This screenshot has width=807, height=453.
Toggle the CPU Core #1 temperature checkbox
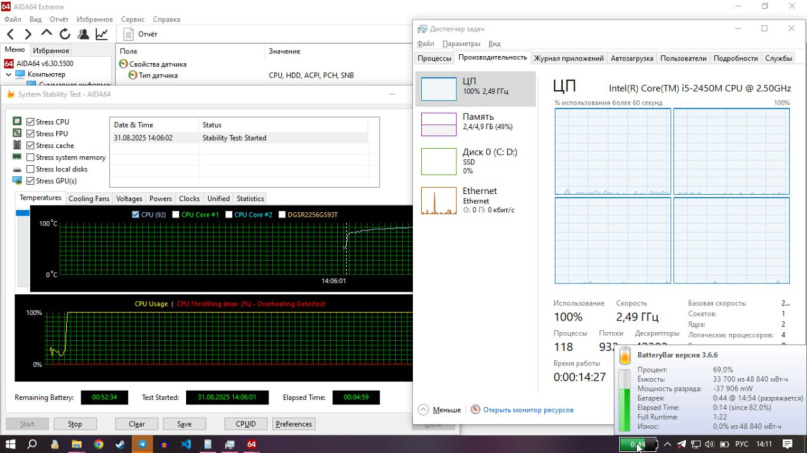click(x=176, y=214)
